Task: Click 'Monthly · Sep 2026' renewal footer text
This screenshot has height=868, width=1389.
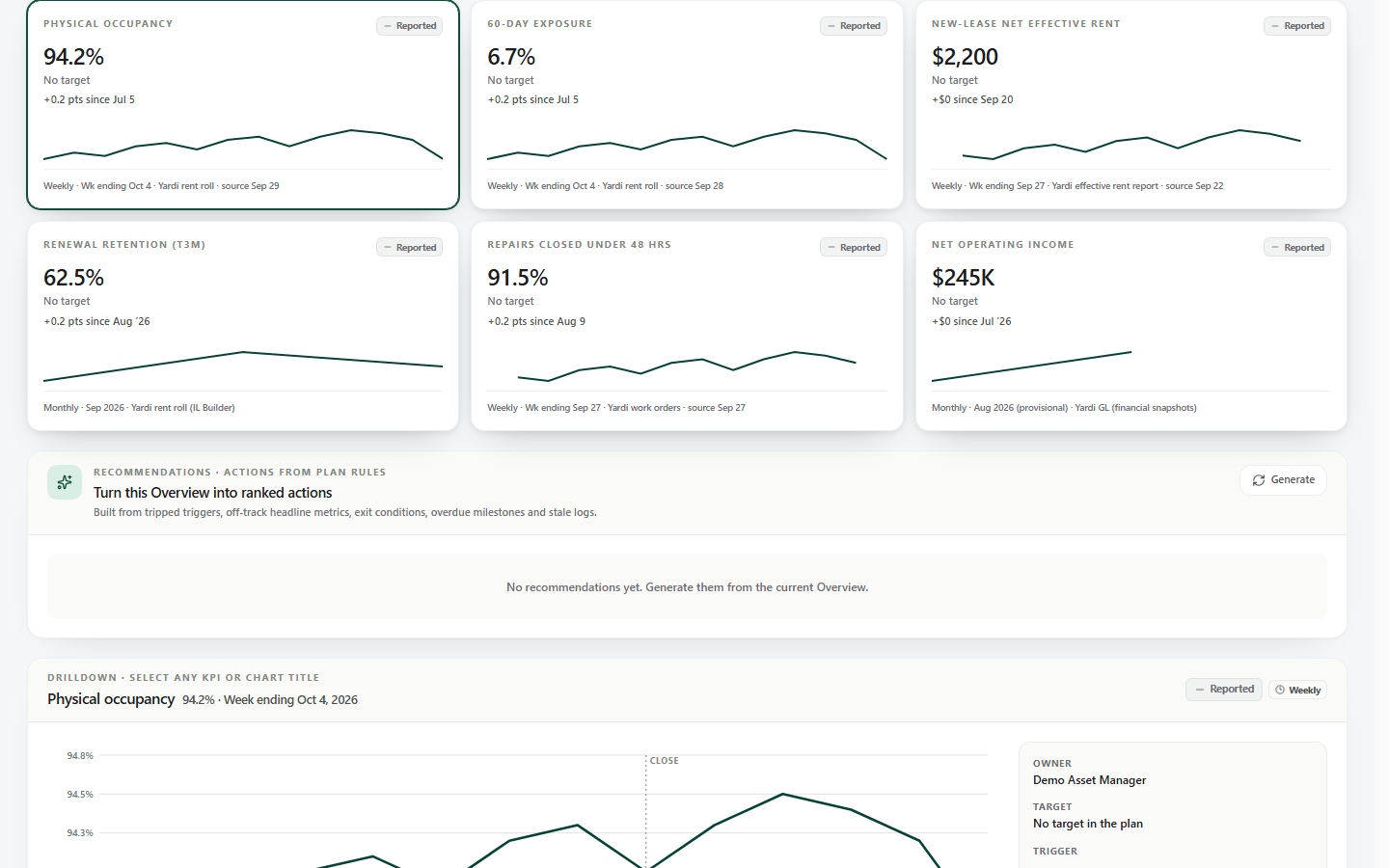Action: tap(84, 408)
